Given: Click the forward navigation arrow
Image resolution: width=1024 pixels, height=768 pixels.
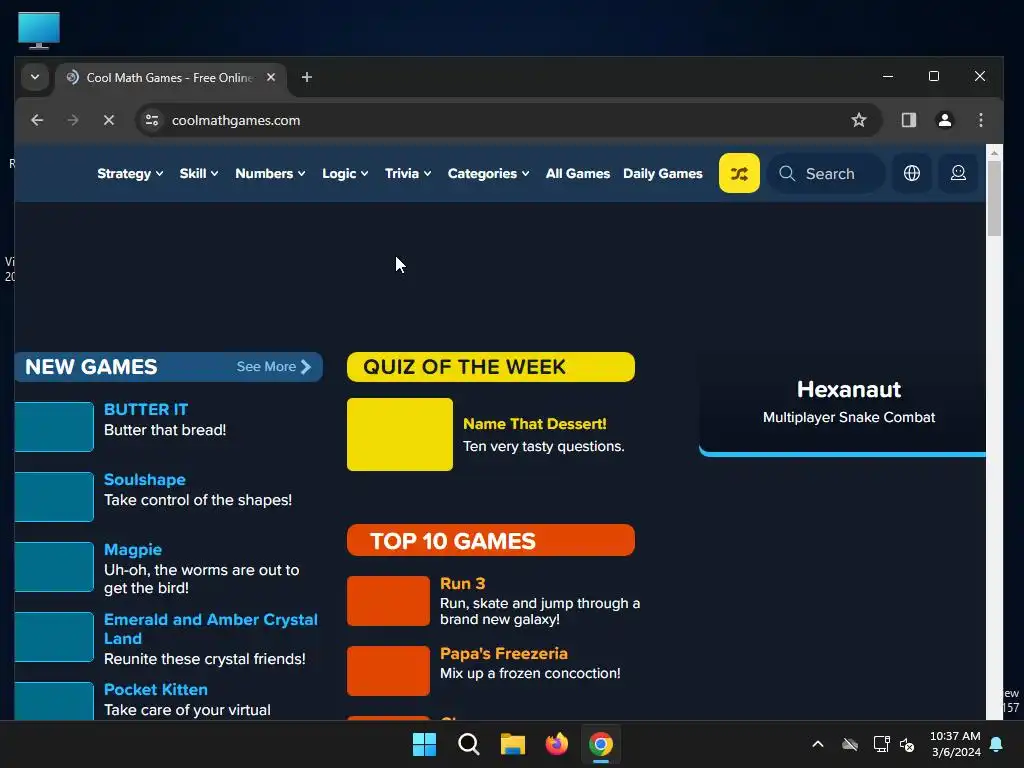Looking at the screenshot, I should tap(73, 120).
